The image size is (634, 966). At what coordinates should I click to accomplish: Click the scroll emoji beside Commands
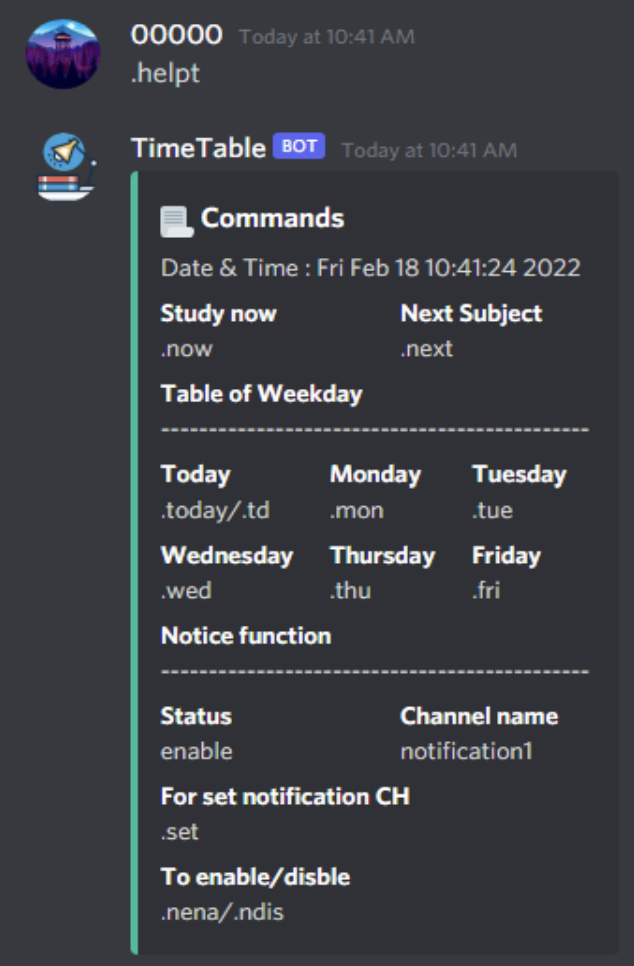(x=171, y=215)
